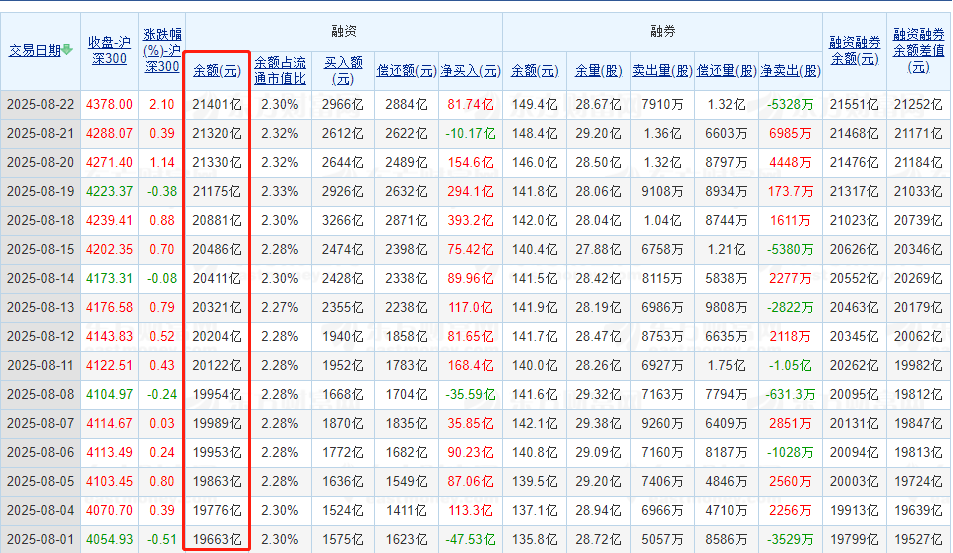
Task: Click net buy value 393.2亿
Action: (470, 220)
